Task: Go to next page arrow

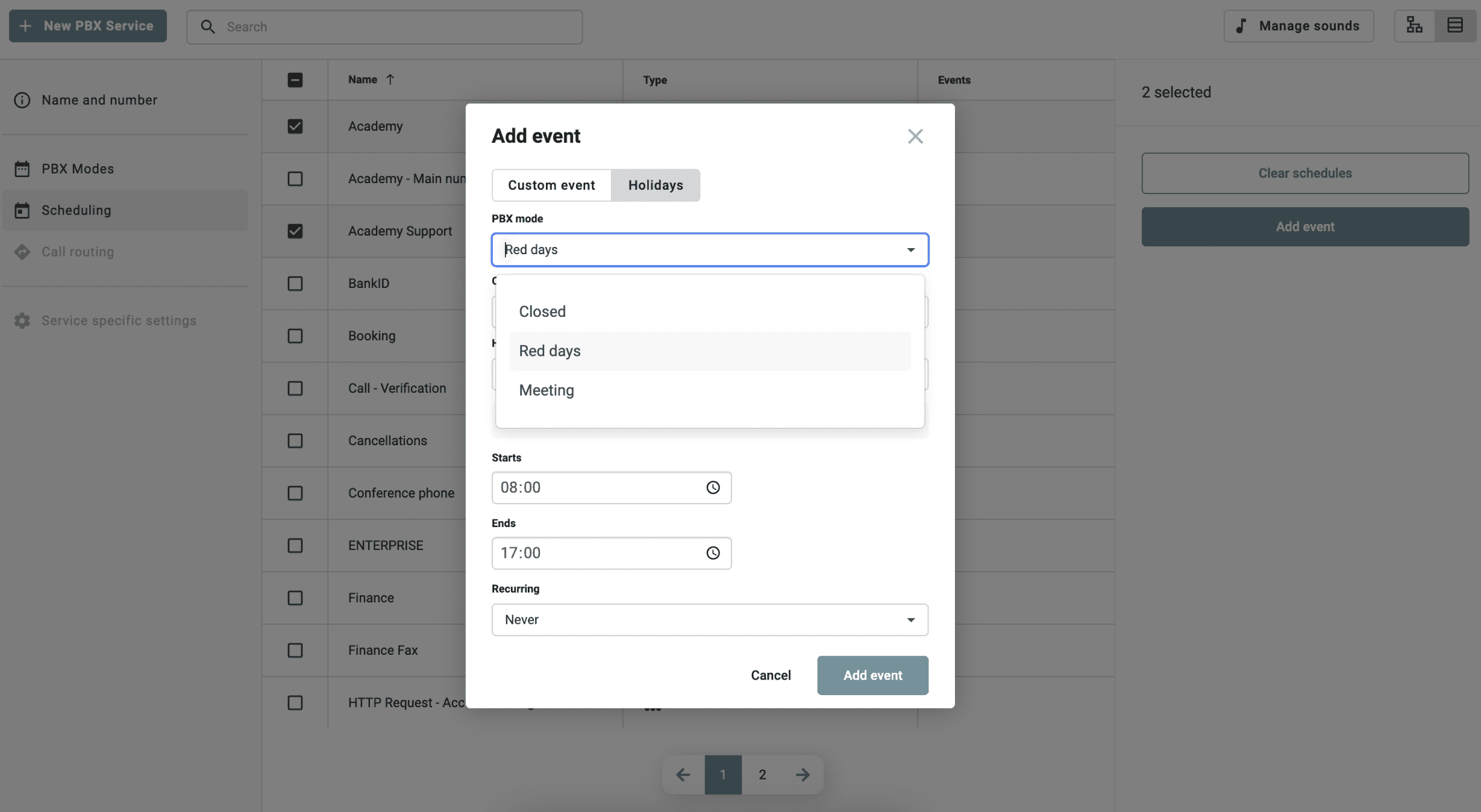Action: pyautogui.click(x=803, y=775)
